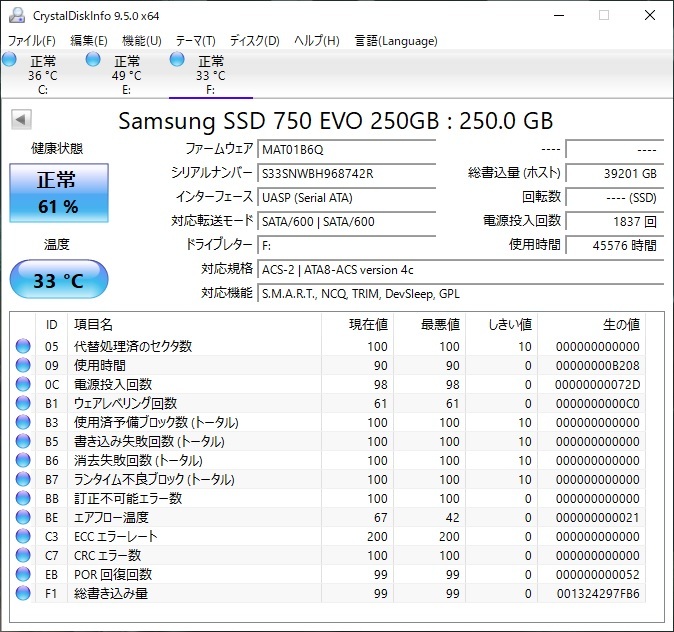Click the しきい値 column header

pyautogui.click(x=502, y=324)
